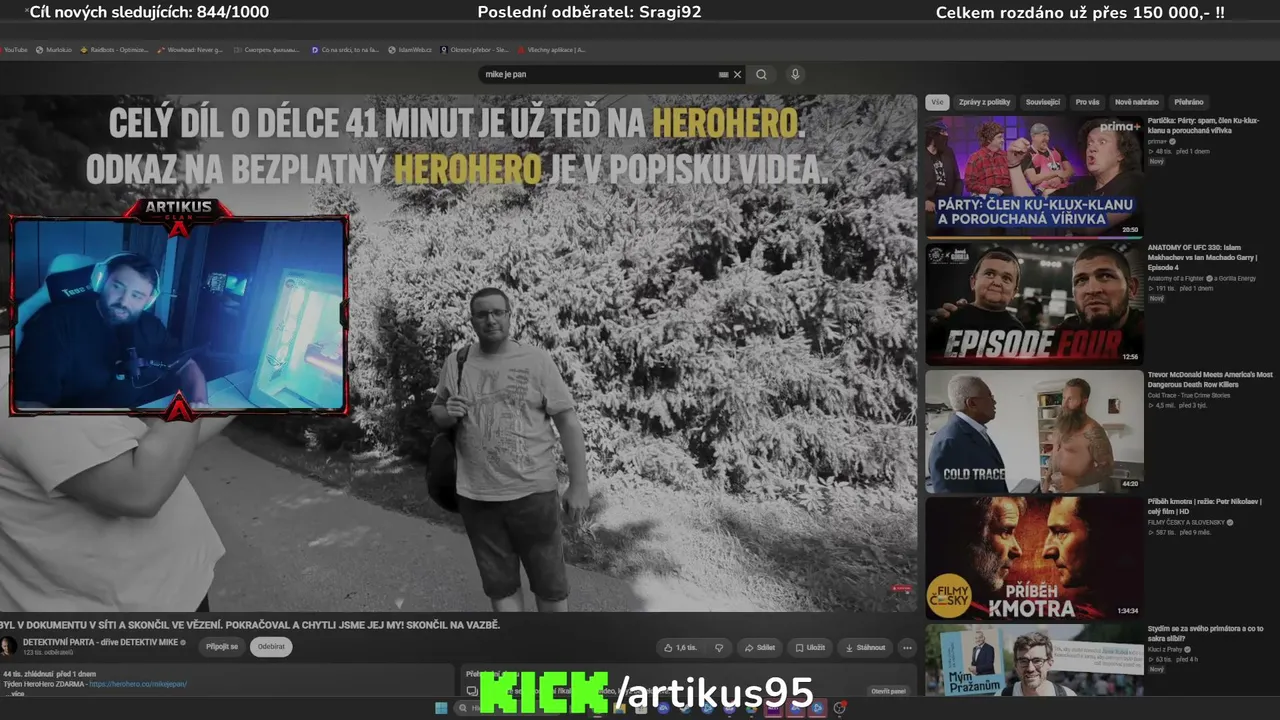Dislike the video with thumbs-down icon
This screenshot has height=720, width=1280.
point(719,647)
